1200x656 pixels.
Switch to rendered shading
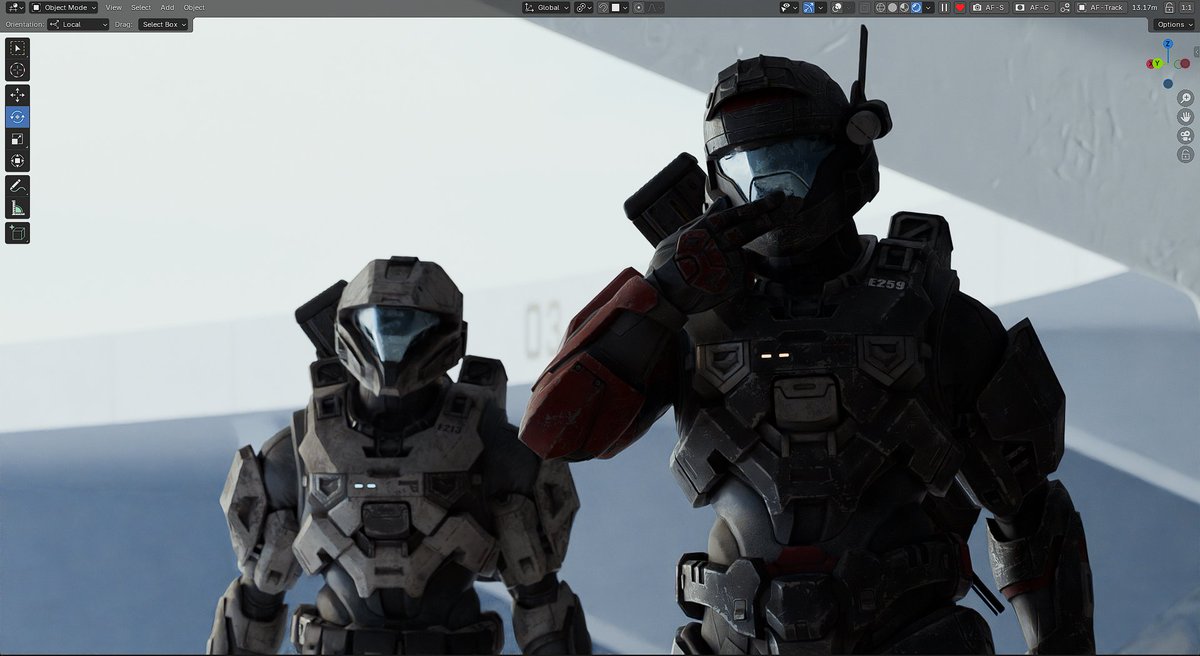[x=916, y=7]
